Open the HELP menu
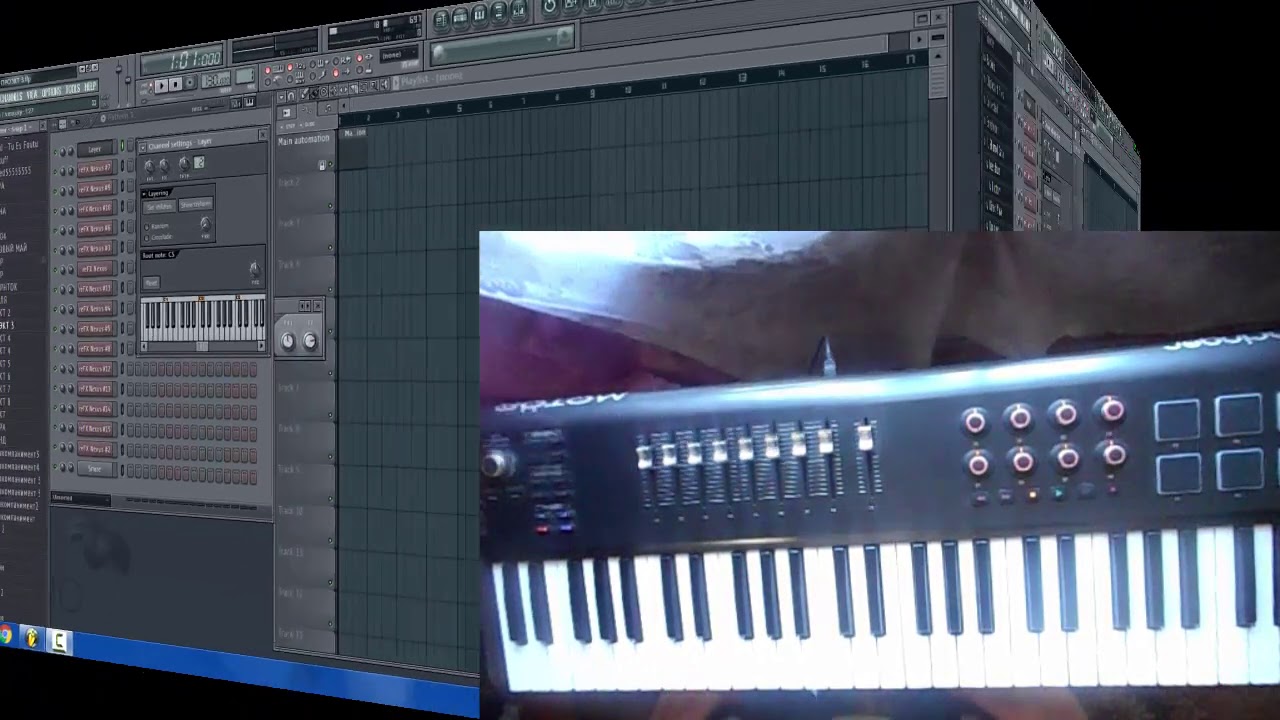This screenshot has width=1280, height=720. tap(90, 87)
